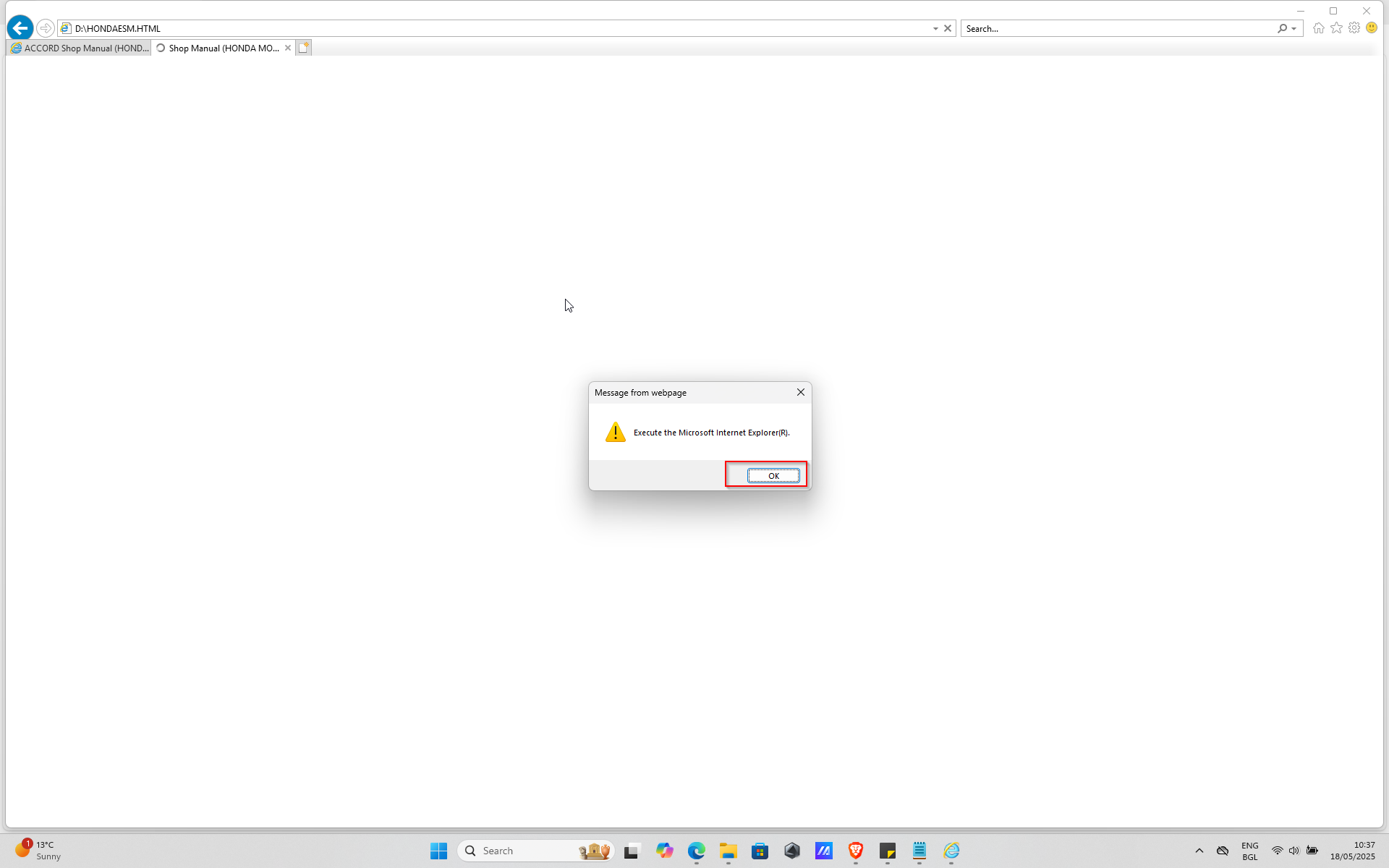1389x868 pixels.
Task: Open the Tools gear icon
Action: [x=1354, y=27]
